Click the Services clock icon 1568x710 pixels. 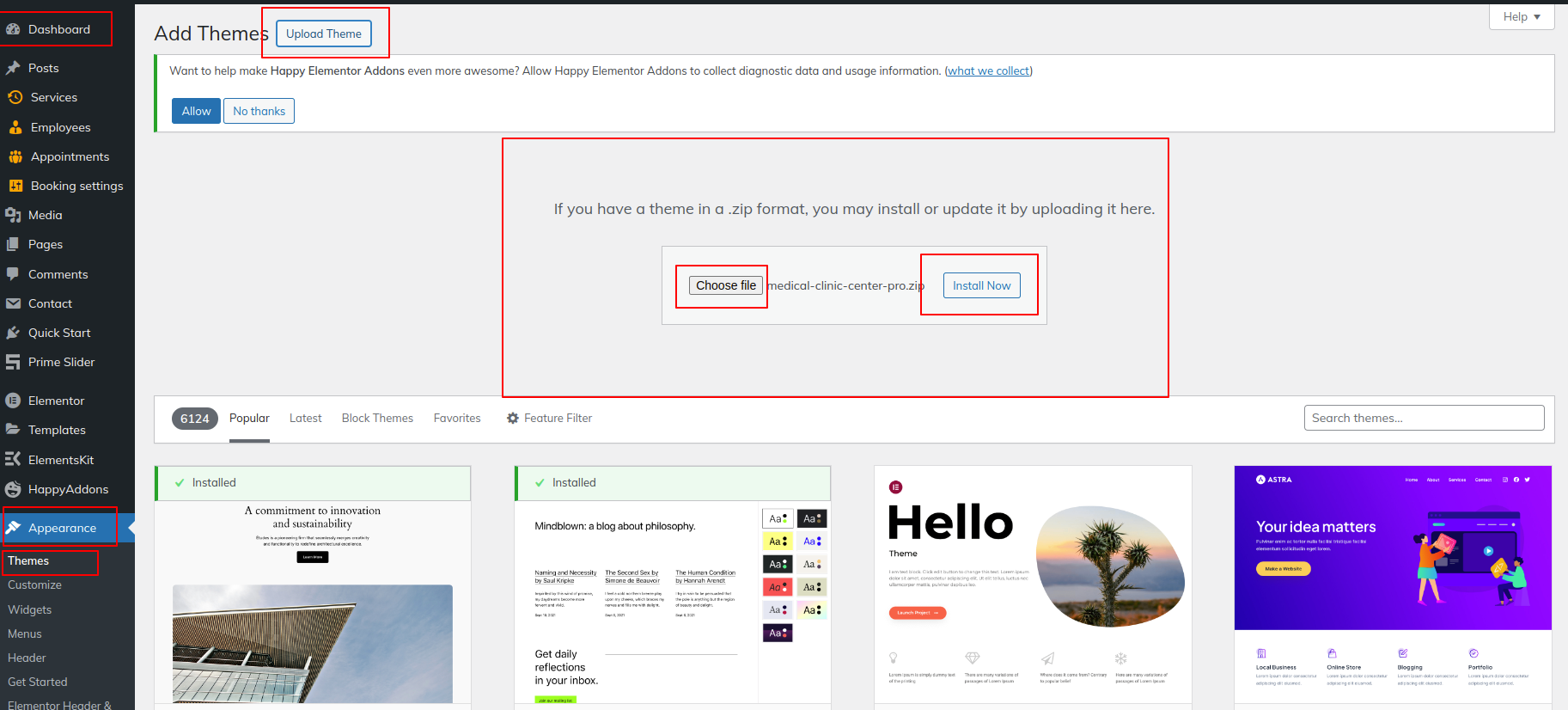click(x=15, y=97)
